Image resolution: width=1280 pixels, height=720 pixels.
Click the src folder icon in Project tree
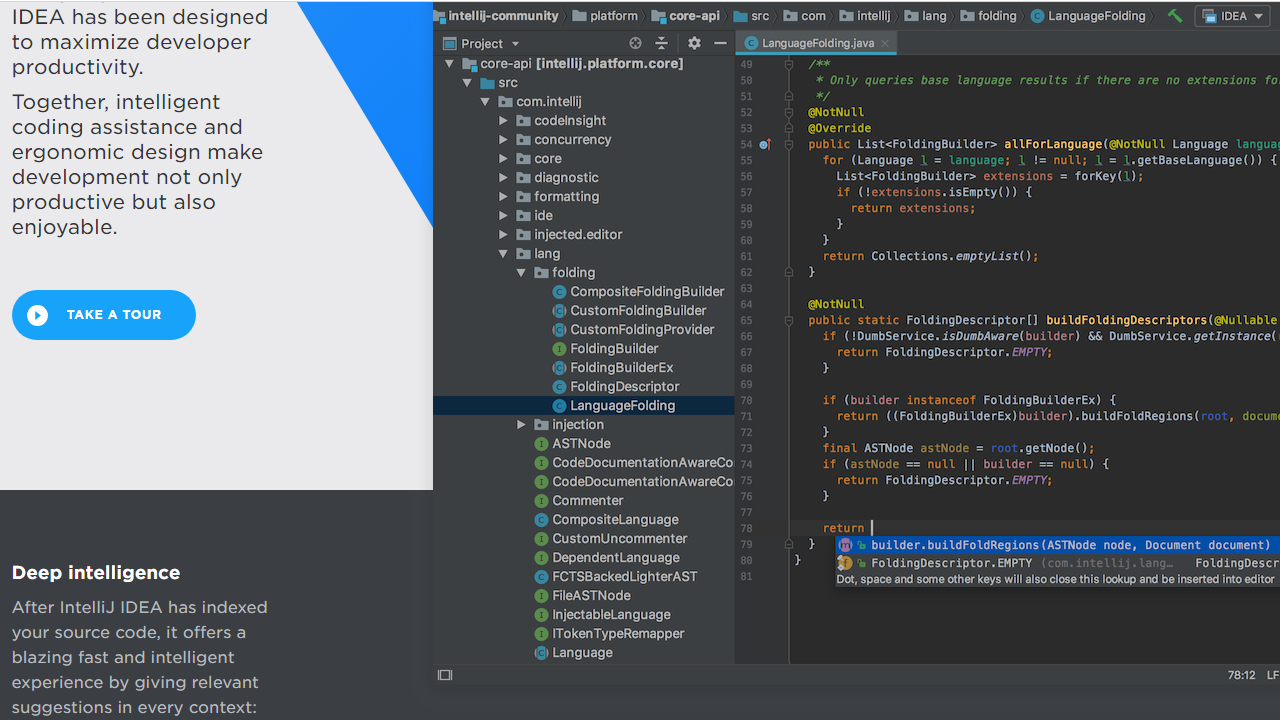click(x=487, y=83)
